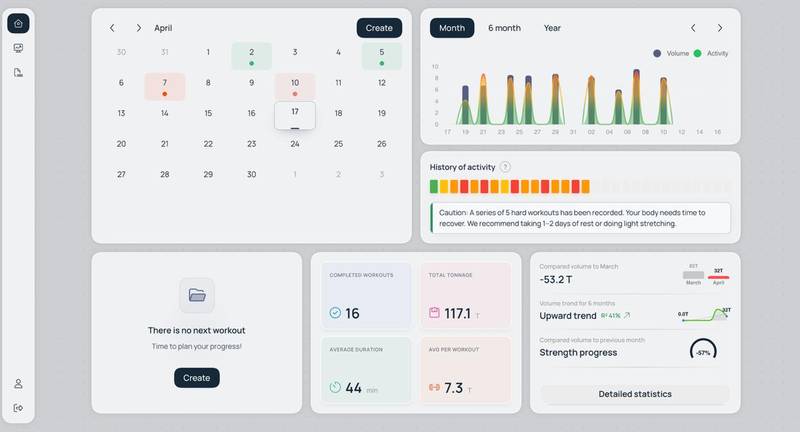The width and height of the screenshot is (800, 432).
Task: Go to previous month in calendar
Action: [x=112, y=28]
